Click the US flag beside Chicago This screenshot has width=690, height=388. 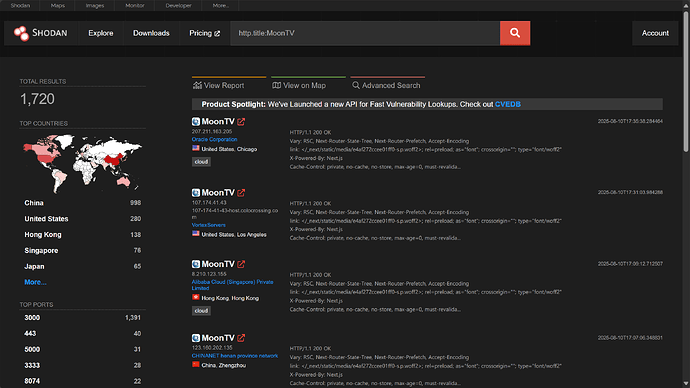click(196, 149)
